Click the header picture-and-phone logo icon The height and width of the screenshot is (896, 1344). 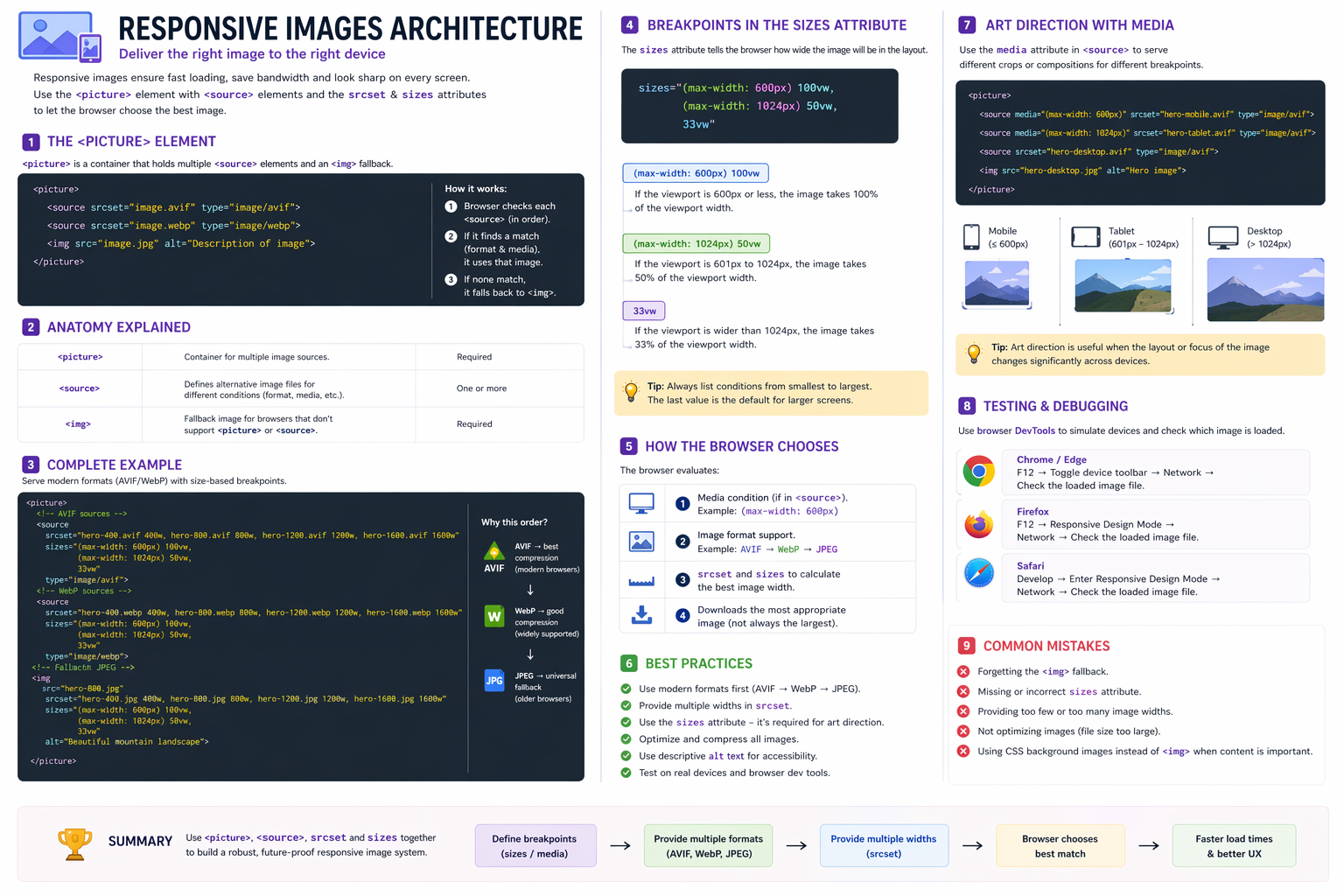59,37
